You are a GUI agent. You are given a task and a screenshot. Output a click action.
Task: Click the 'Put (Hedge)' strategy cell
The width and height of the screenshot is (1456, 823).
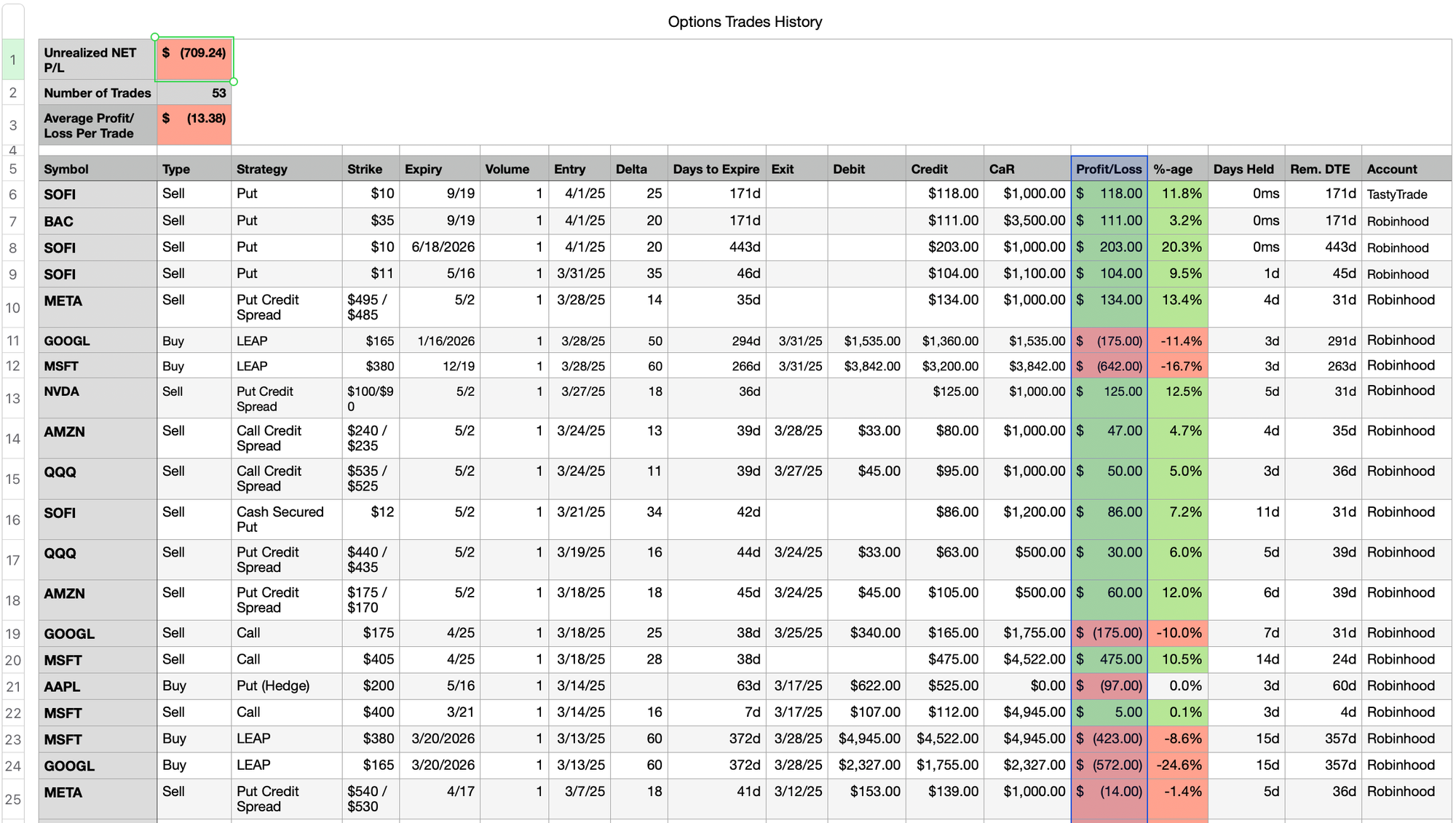click(287, 686)
